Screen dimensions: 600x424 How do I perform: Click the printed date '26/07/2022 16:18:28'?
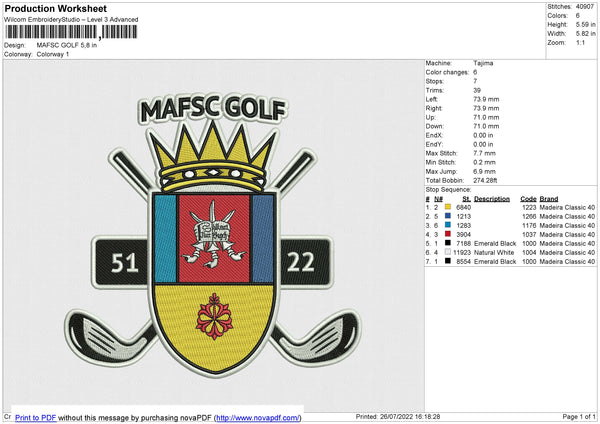pos(410,417)
